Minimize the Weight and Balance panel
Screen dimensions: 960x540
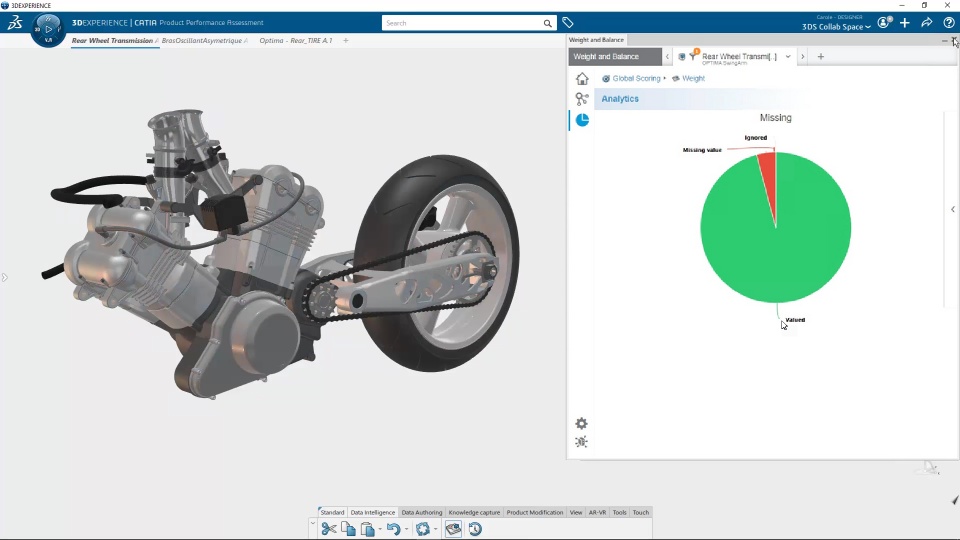(945, 40)
